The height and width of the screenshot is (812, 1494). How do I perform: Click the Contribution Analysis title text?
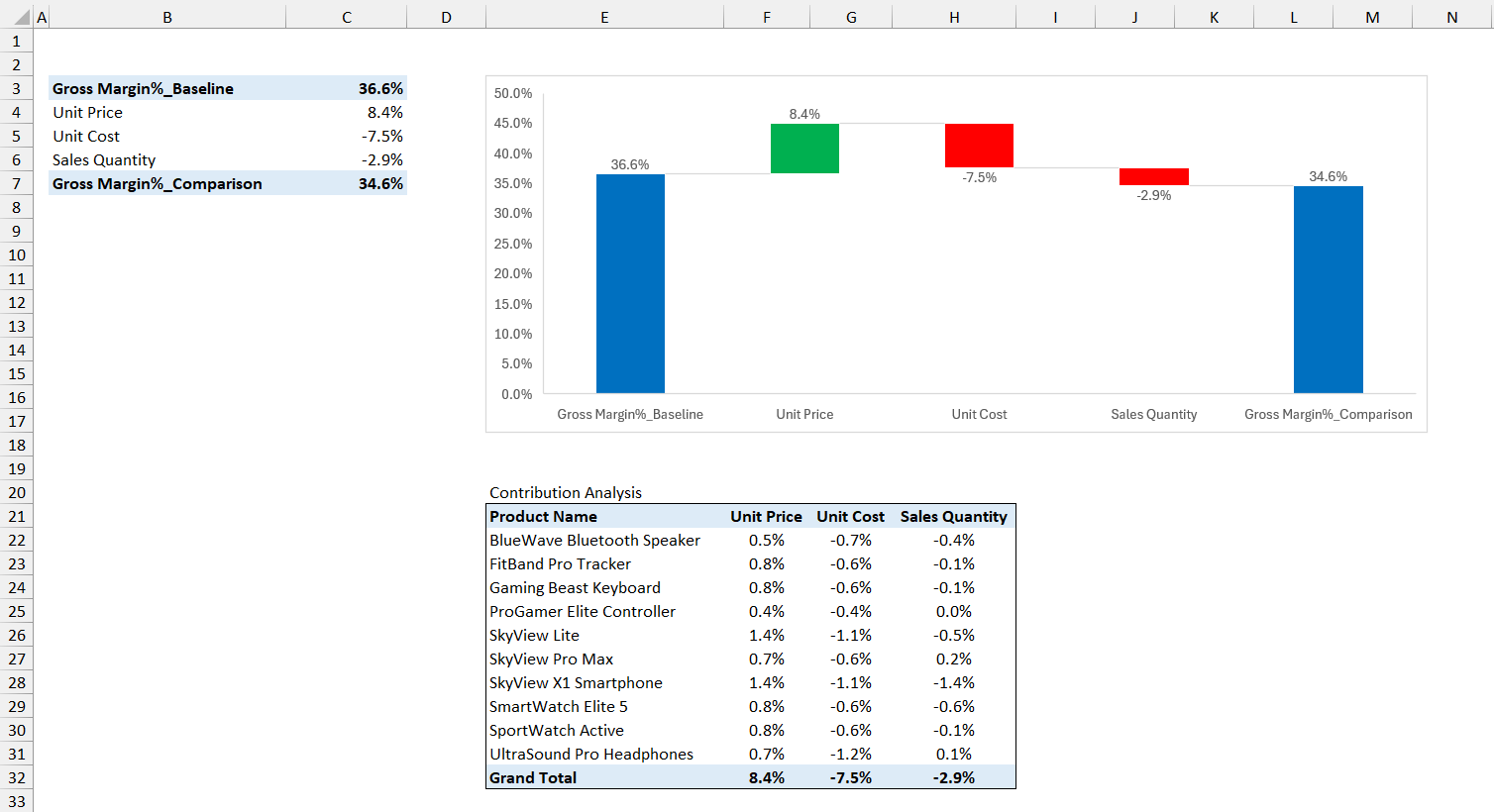[x=565, y=492]
